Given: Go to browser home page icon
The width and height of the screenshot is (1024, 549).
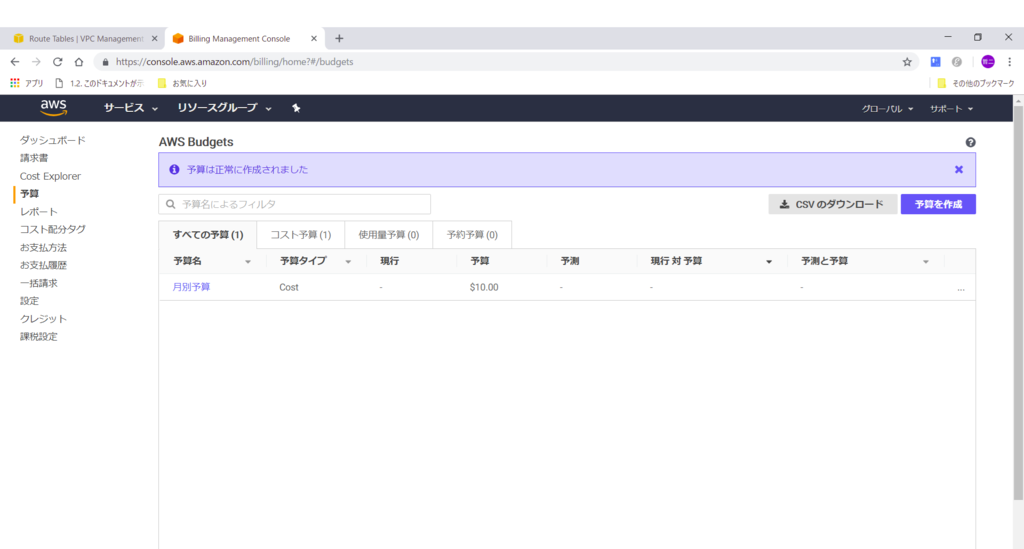Looking at the screenshot, I should tap(79, 62).
